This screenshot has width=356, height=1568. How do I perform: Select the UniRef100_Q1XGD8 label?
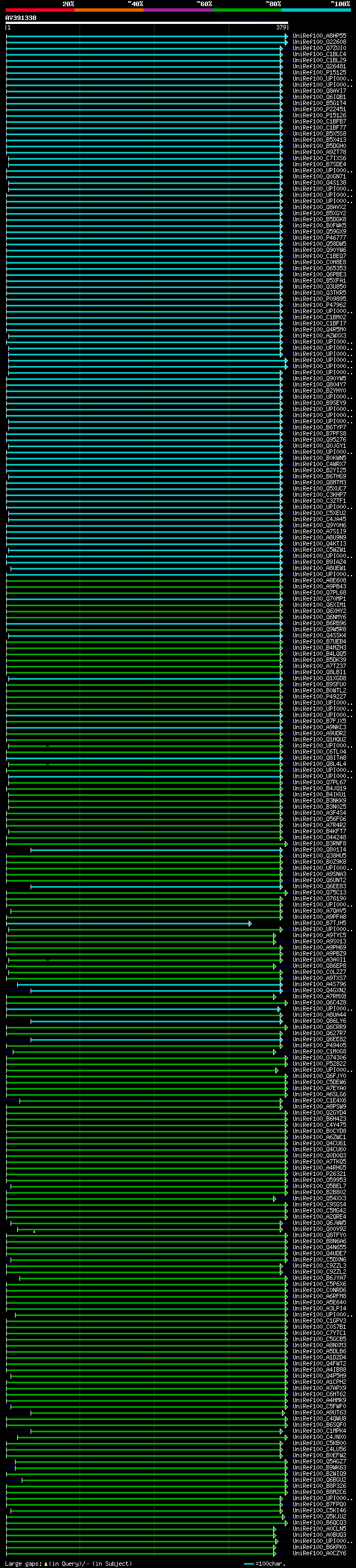coord(319,678)
